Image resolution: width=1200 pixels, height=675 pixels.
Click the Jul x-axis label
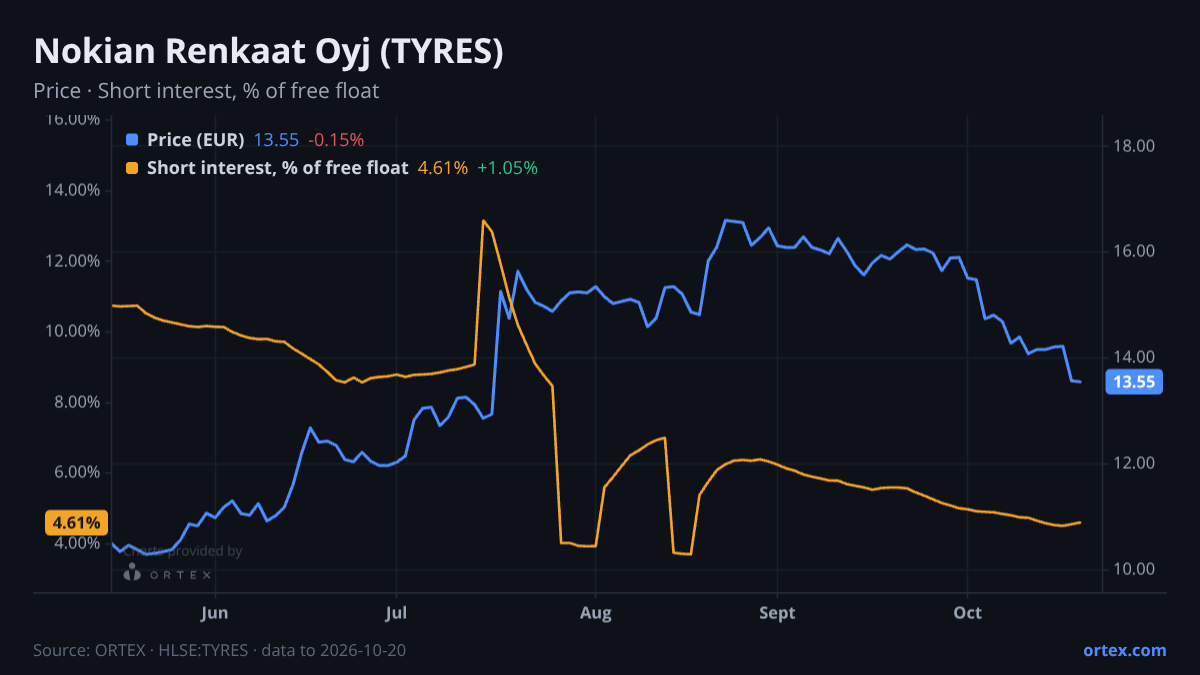tap(397, 613)
